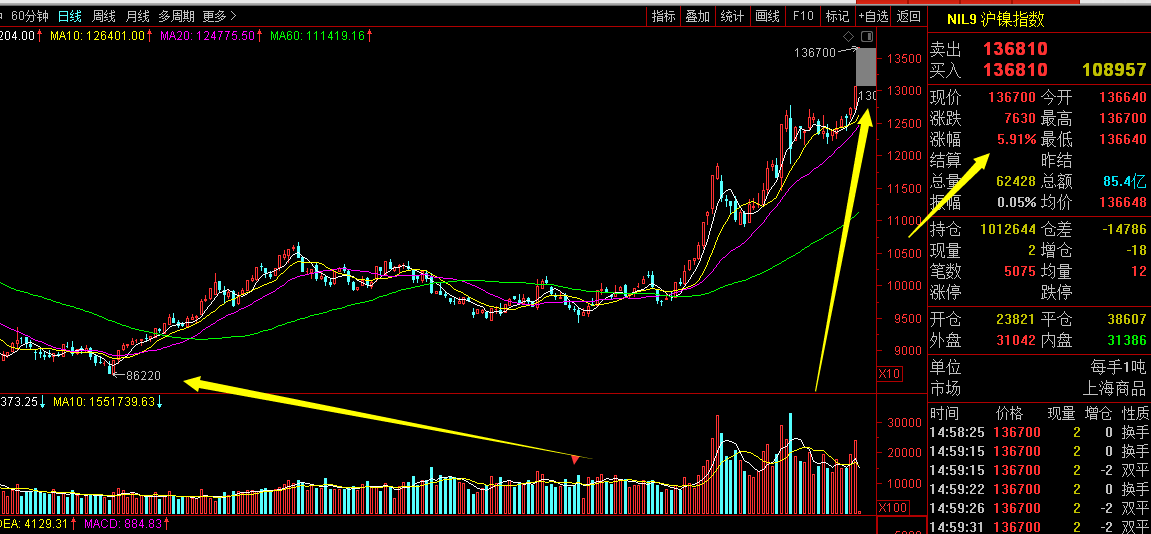Viewport: 1151px width, 534px height.
Task: Add the contract via +自选
Action: [x=874, y=16]
